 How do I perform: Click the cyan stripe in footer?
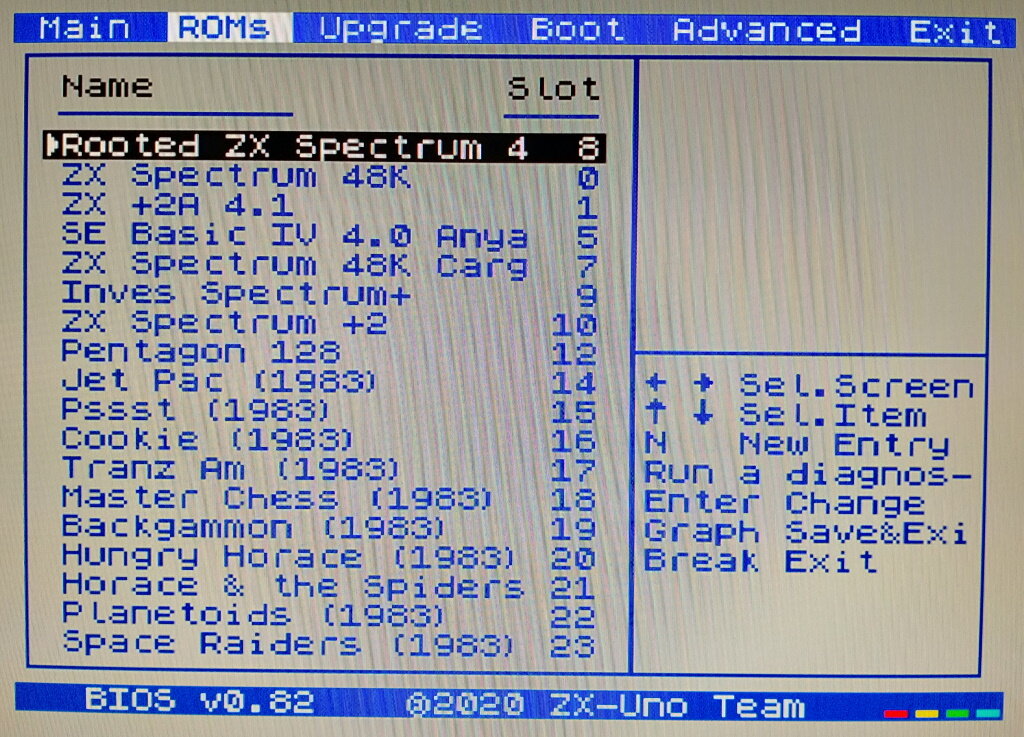pyautogui.click(x=988, y=713)
